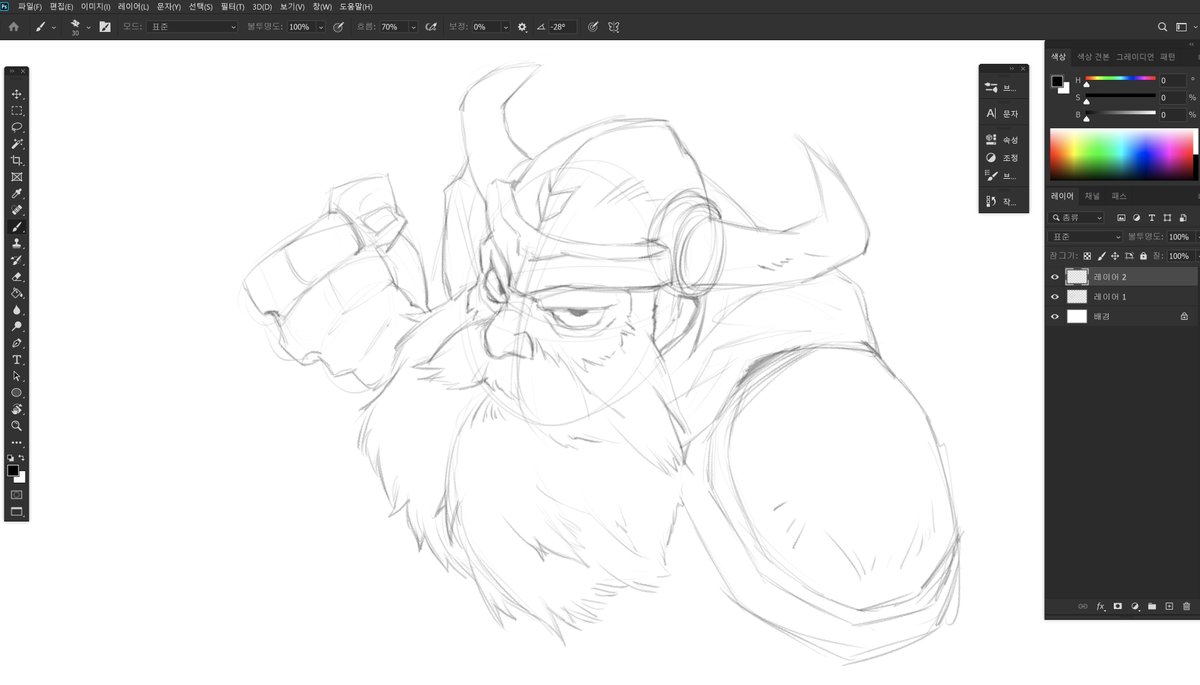Select the History Brush tool
This screenshot has height=685, width=1200.
[17, 260]
